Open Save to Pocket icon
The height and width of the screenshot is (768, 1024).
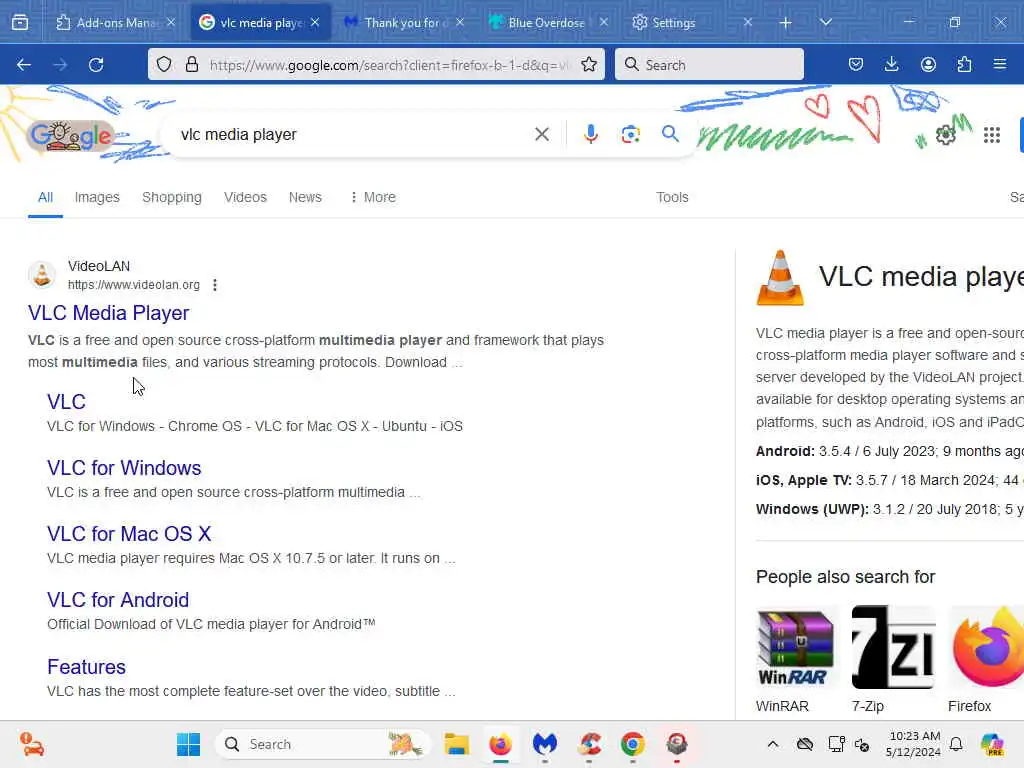pyautogui.click(x=856, y=65)
